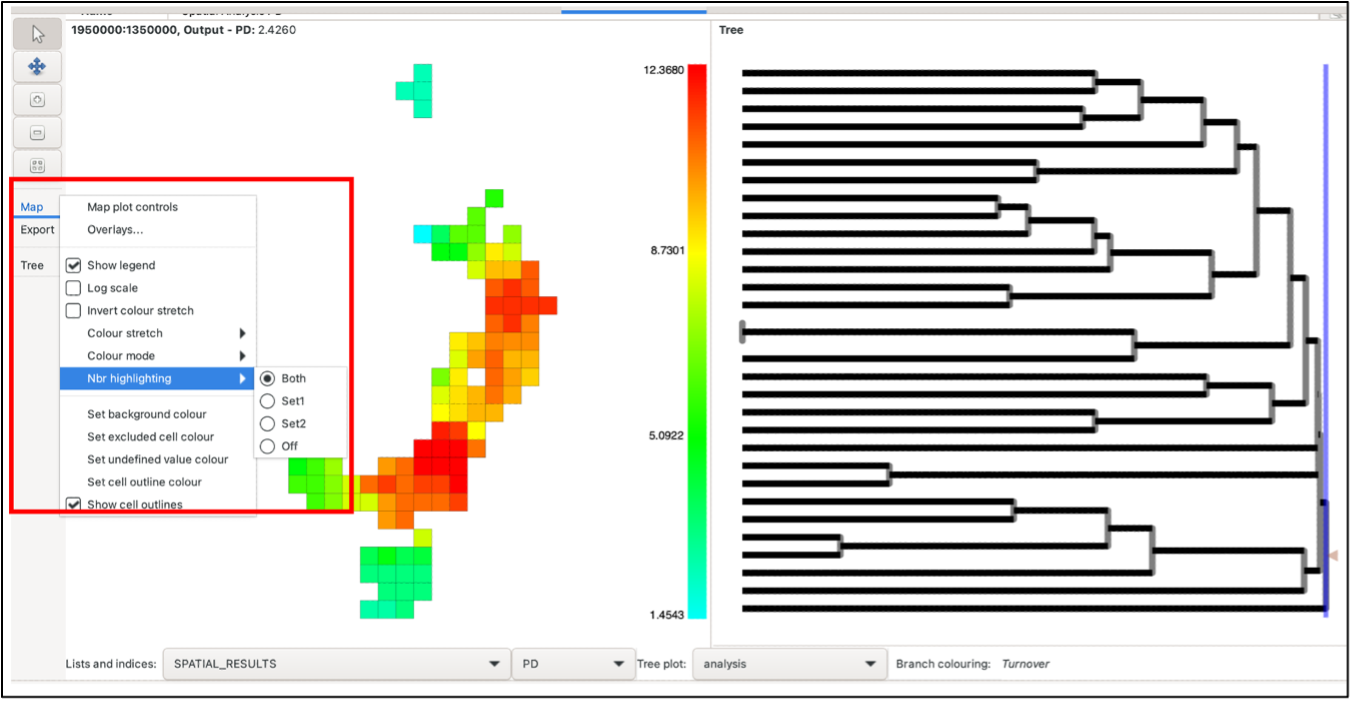
Task: Tick Invert colour stretch option
Action: pyautogui.click(x=73, y=311)
